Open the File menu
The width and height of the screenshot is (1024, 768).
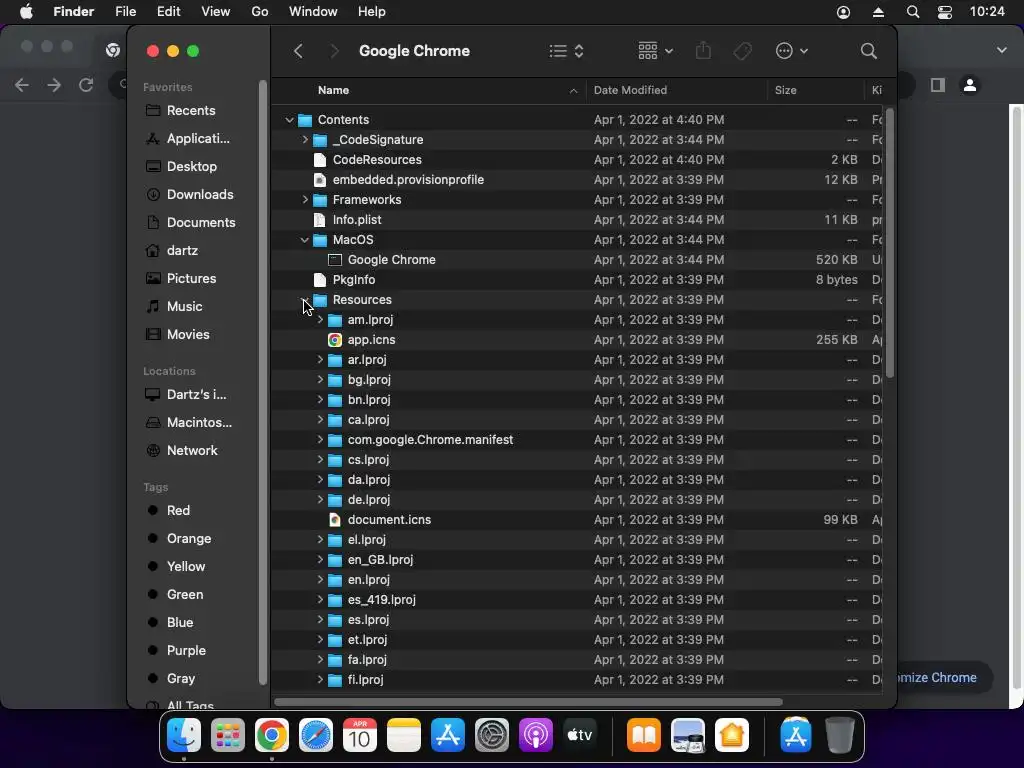[x=125, y=12]
